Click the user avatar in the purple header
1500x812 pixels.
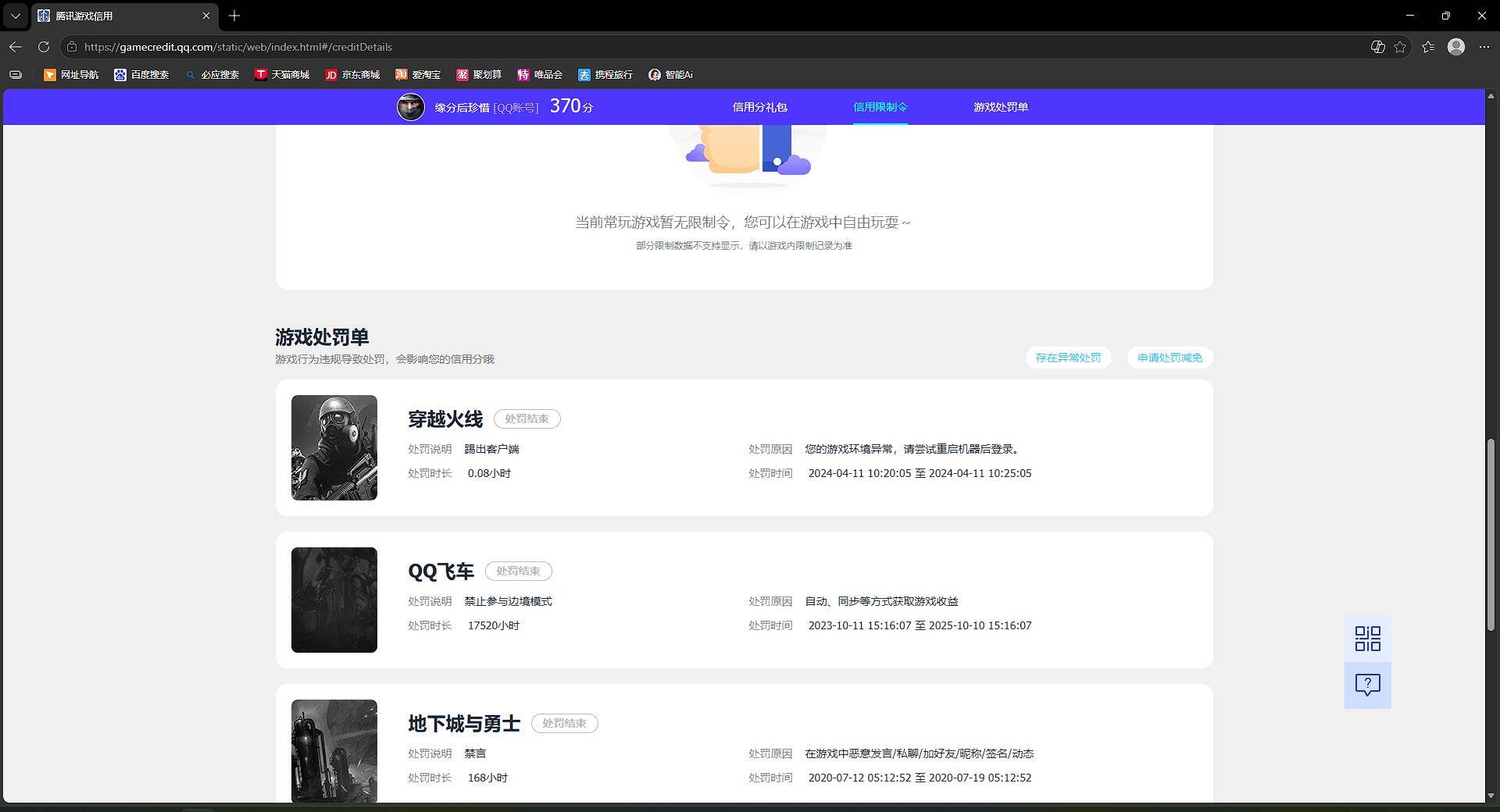(411, 107)
